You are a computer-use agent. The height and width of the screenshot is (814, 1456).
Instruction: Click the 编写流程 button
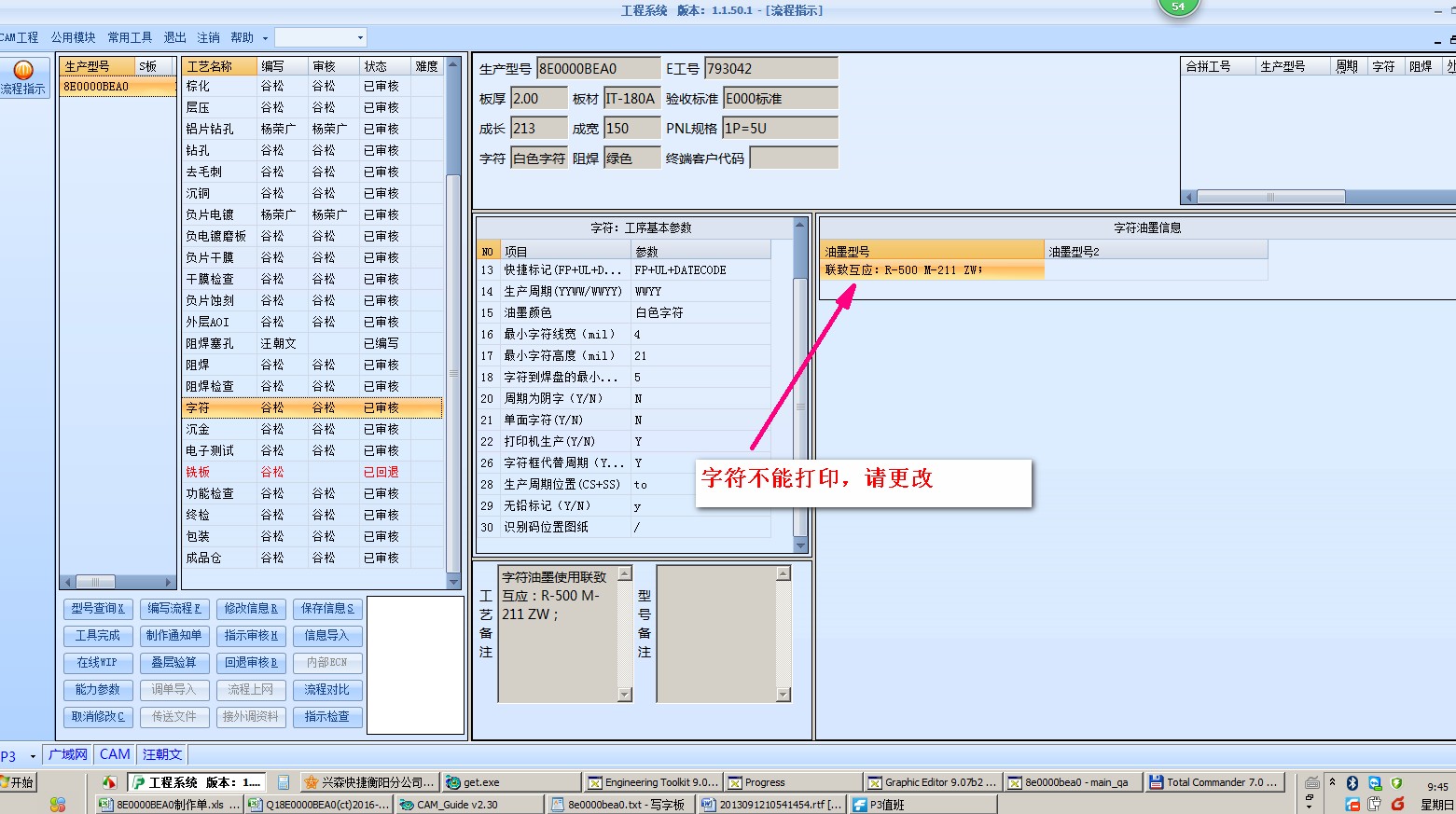pos(174,609)
